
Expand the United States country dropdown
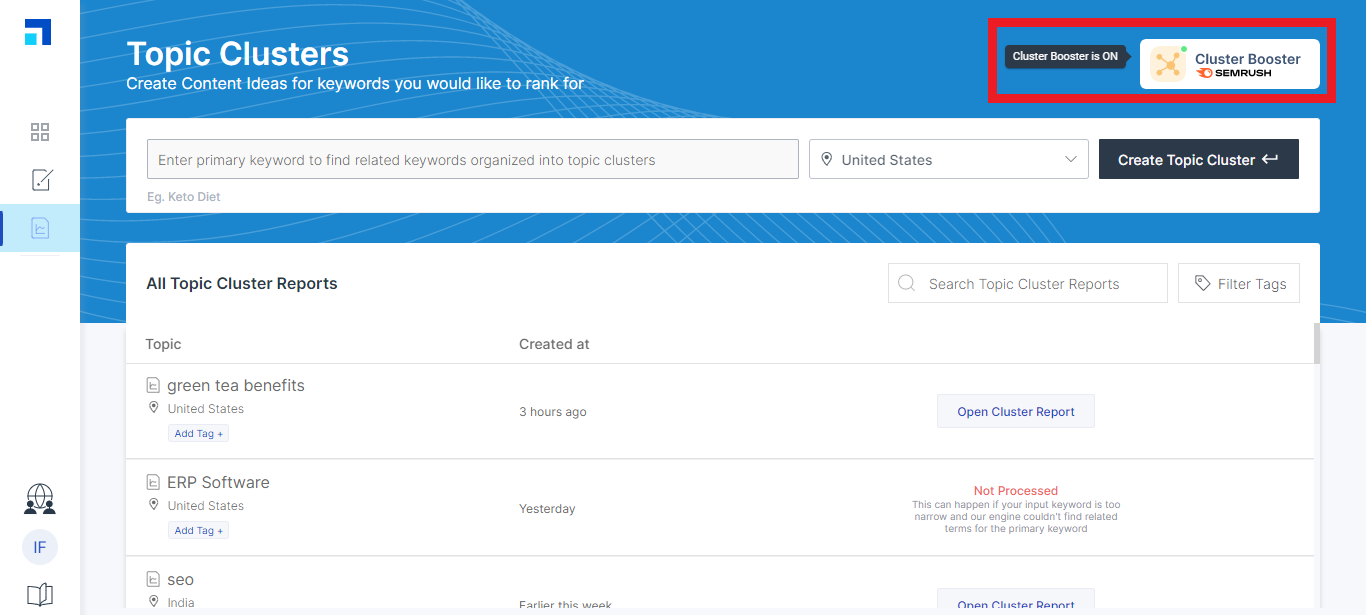948,160
